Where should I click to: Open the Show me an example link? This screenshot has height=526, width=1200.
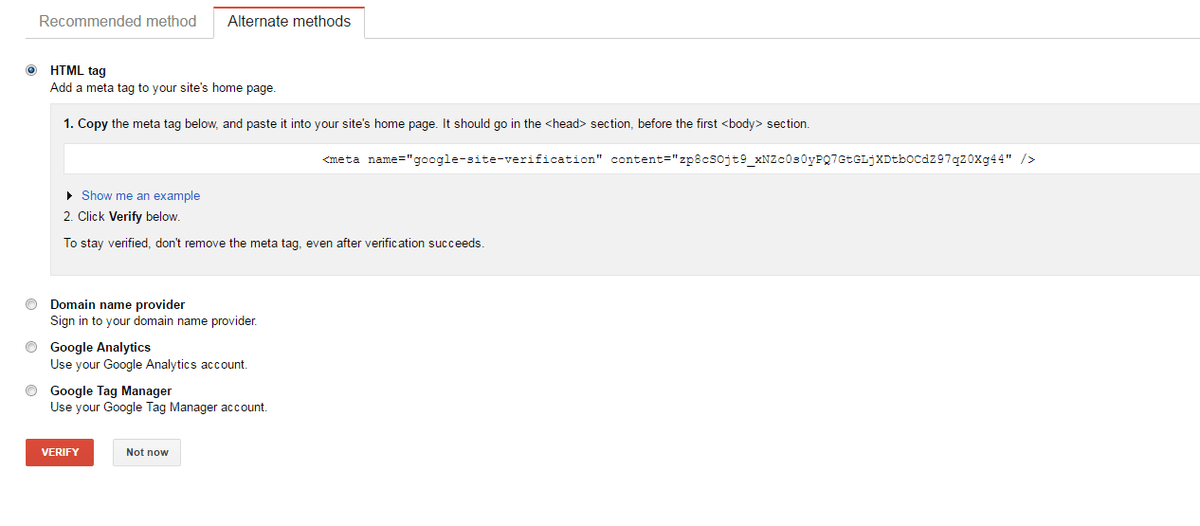(140, 196)
